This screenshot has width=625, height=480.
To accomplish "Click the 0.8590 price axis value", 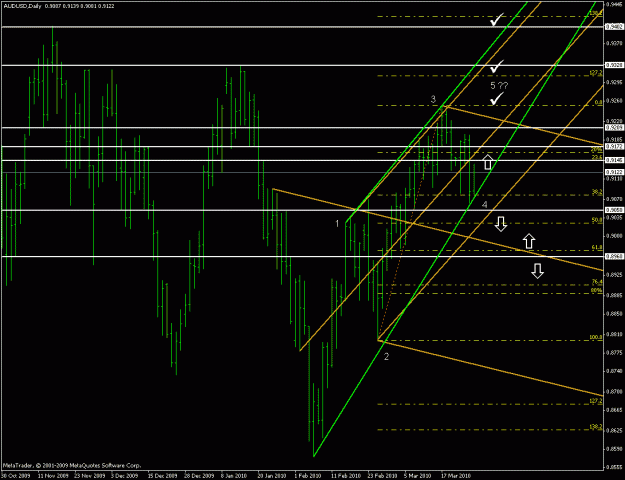I will point(613,449).
